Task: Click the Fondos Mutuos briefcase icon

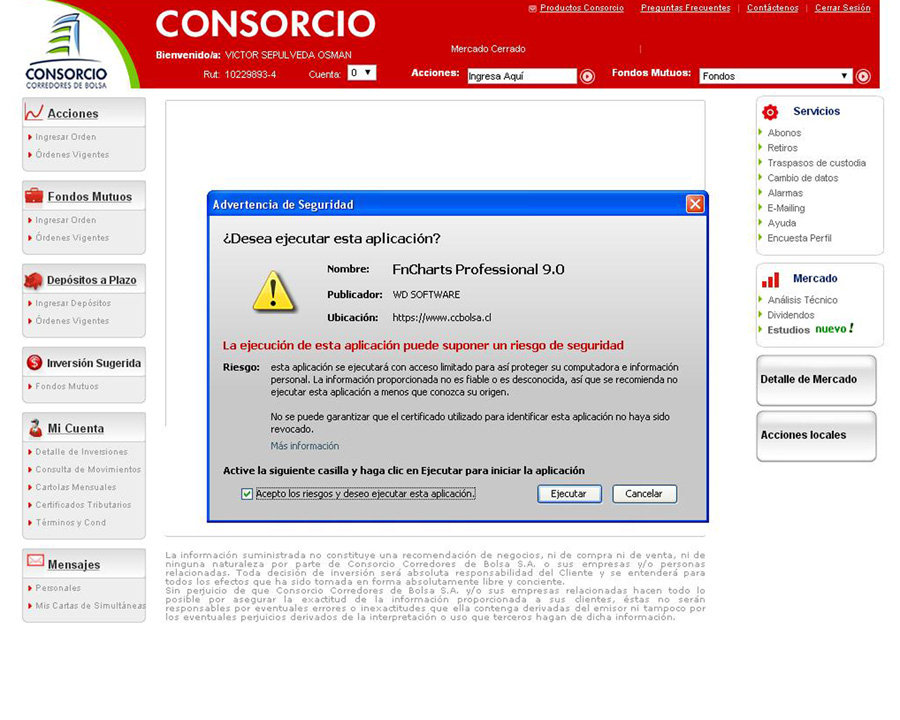Action: pyautogui.click(x=34, y=196)
